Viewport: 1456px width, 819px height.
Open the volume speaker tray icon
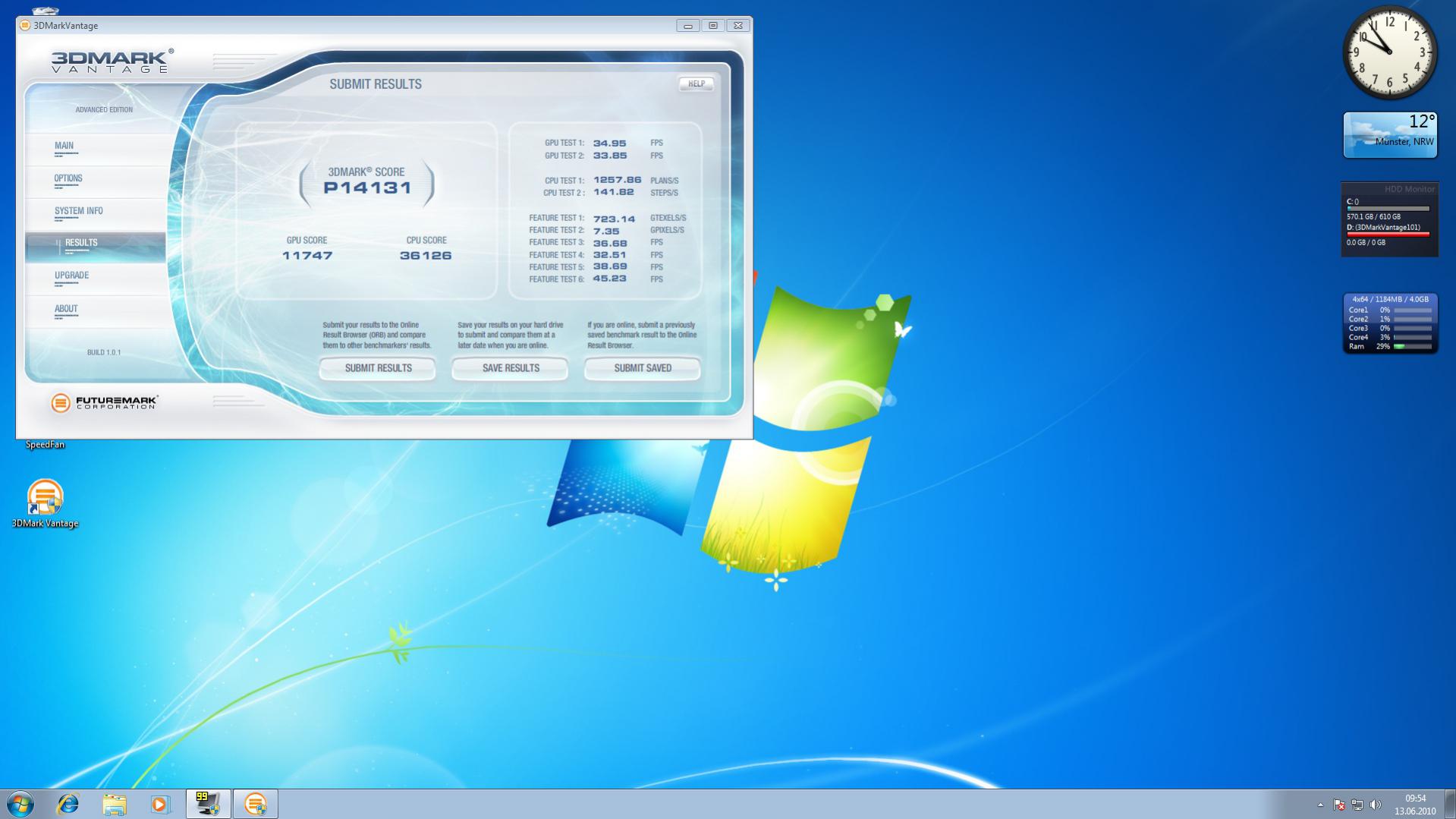point(1376,805)
